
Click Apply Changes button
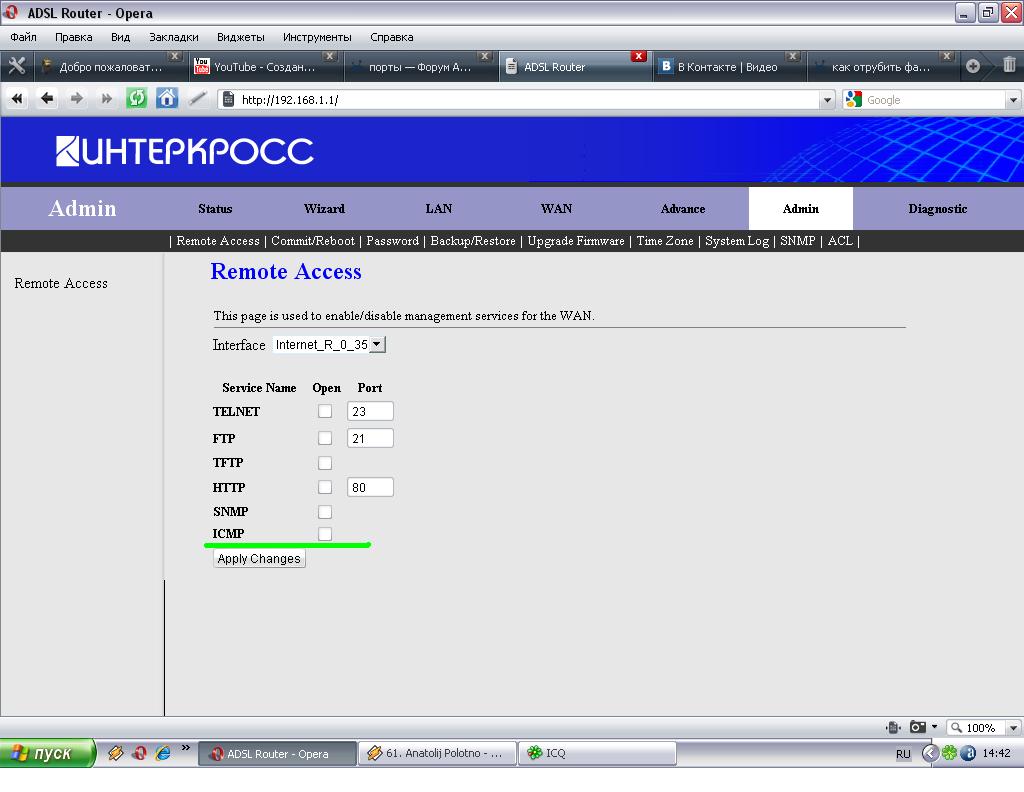click(259, 559)
